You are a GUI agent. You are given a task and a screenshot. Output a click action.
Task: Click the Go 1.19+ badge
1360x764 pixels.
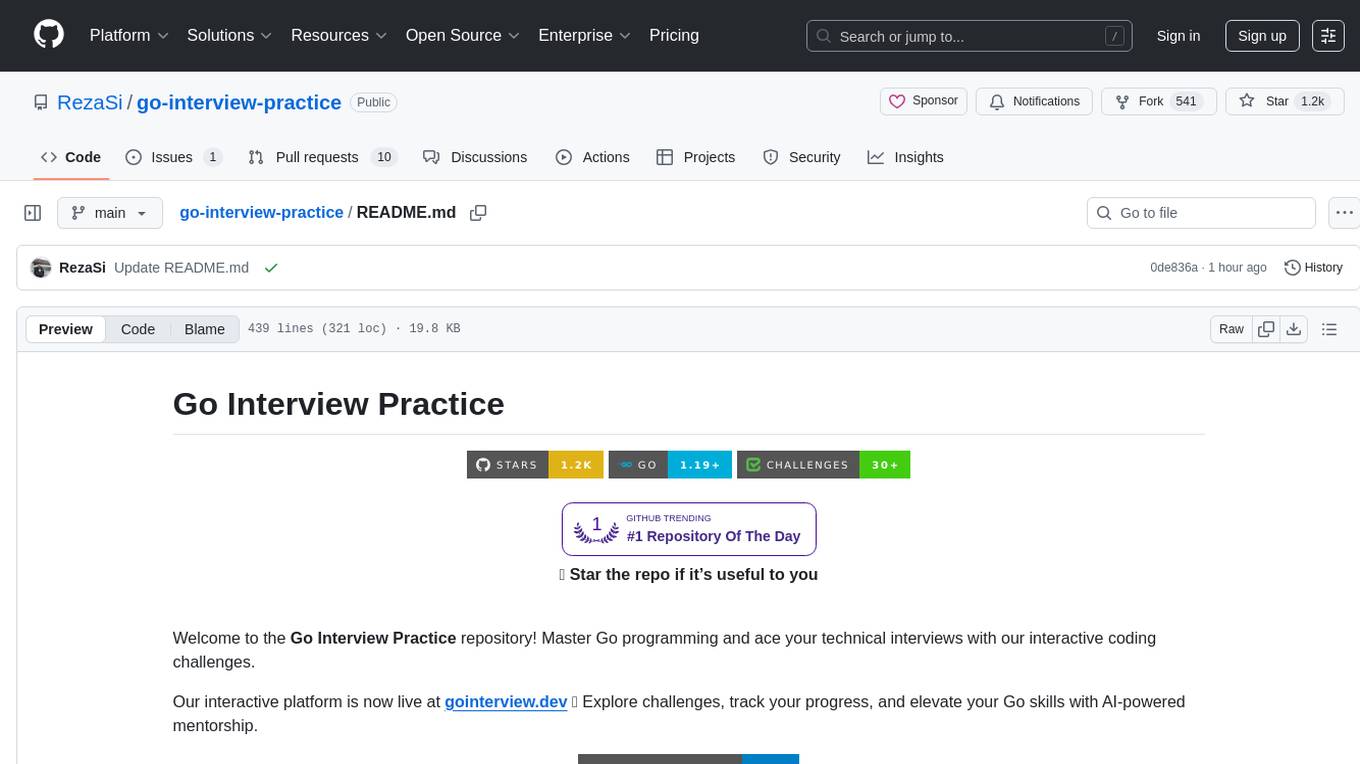[x=670, y=464]
